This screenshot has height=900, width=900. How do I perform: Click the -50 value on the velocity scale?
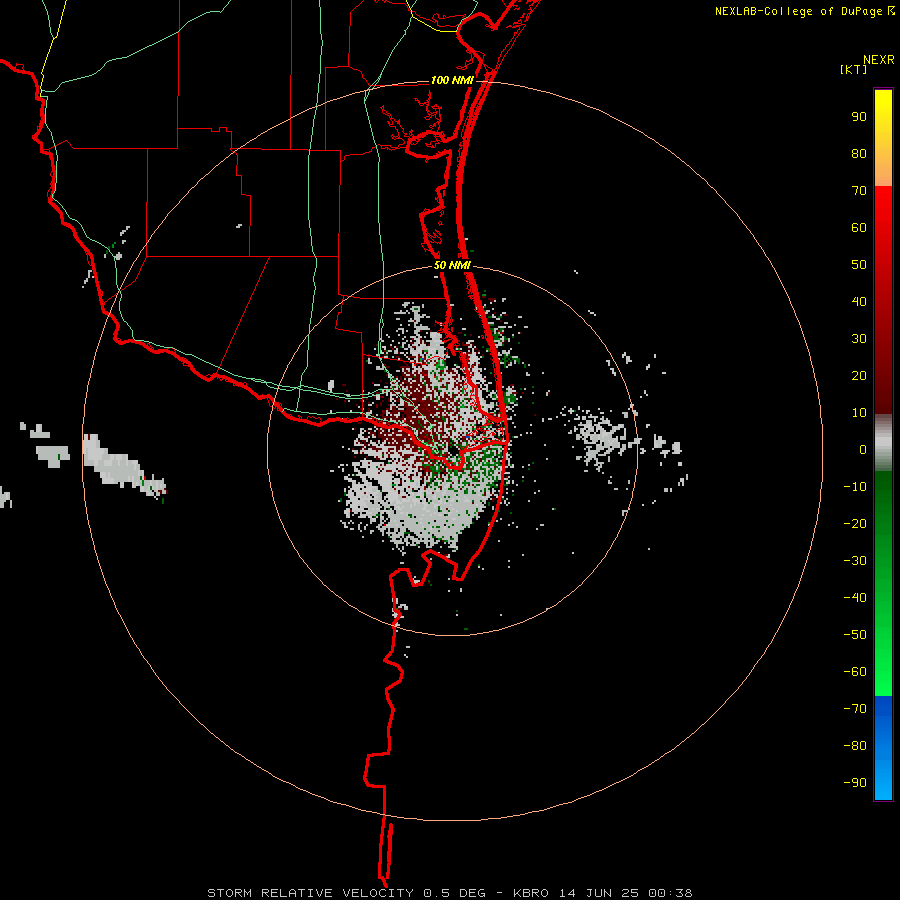(855, 635)
